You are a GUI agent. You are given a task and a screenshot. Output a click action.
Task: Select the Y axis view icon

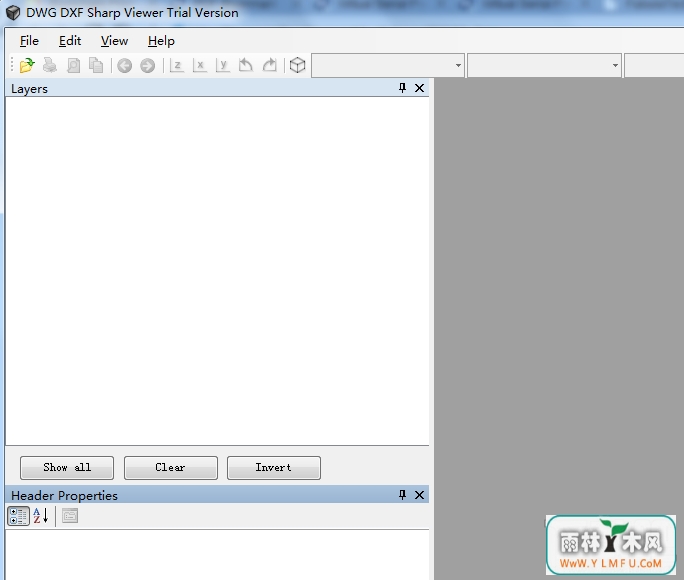coord(222,65)
